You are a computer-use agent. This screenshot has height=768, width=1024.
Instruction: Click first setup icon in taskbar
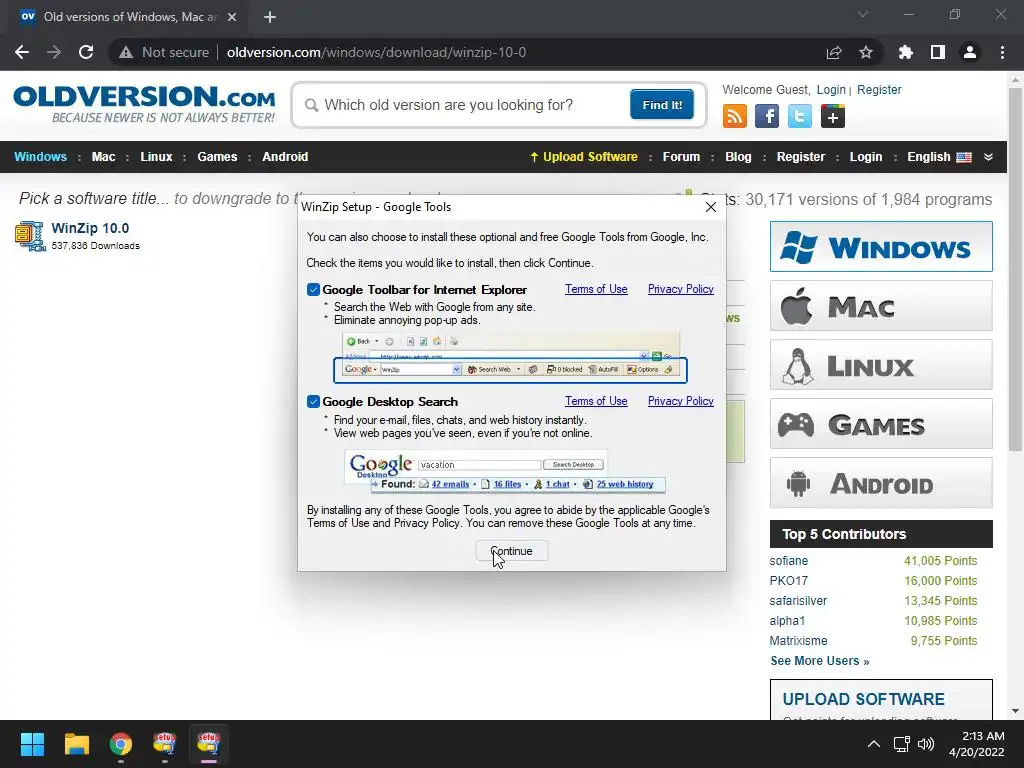coord(165,744)
